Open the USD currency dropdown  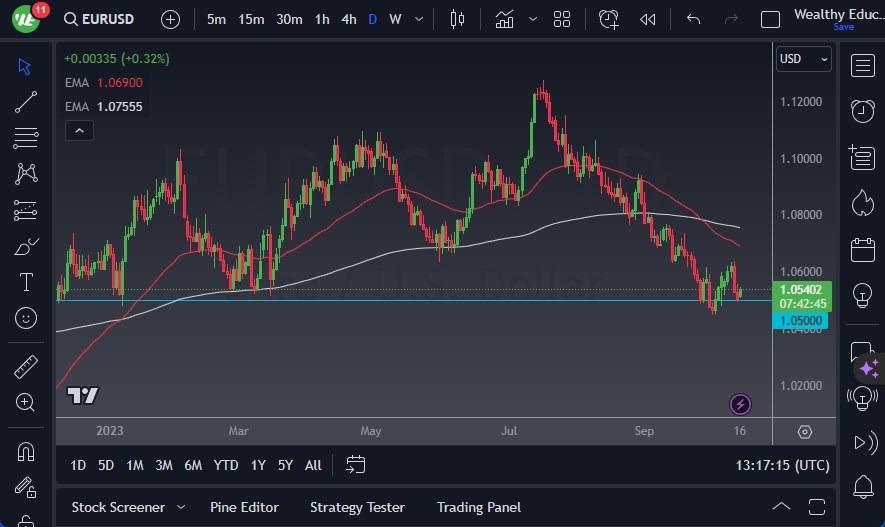(803, 59)
